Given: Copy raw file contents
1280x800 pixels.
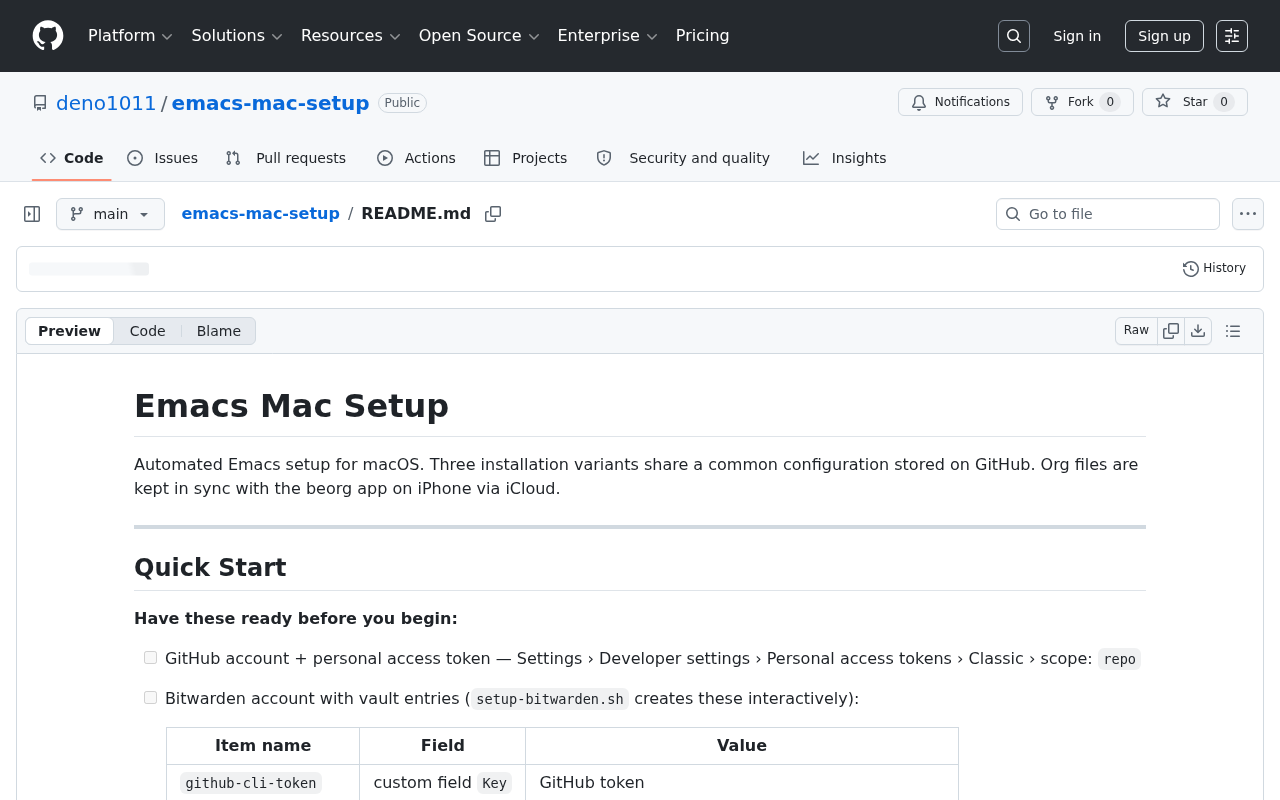Looking at the screenshot, I should pyautogui.click(x=1171, y=331).
